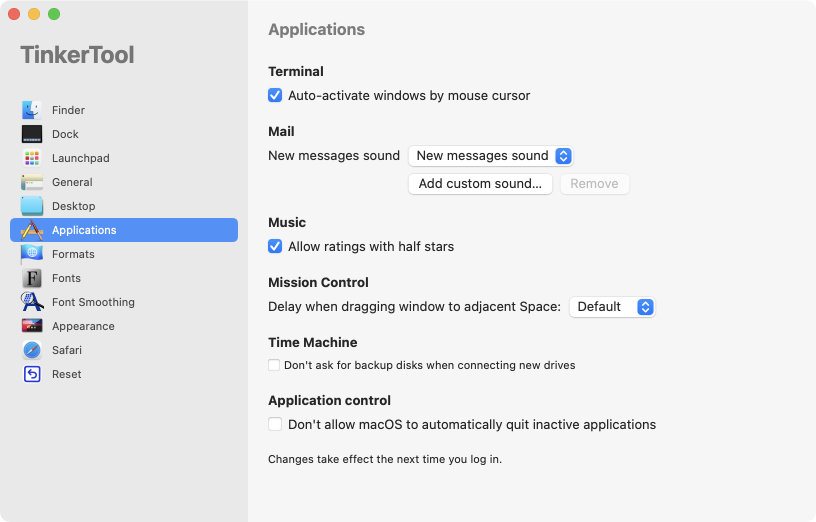Click the Applications pane title heading
The image size is (816, 522).
(316, 30)
